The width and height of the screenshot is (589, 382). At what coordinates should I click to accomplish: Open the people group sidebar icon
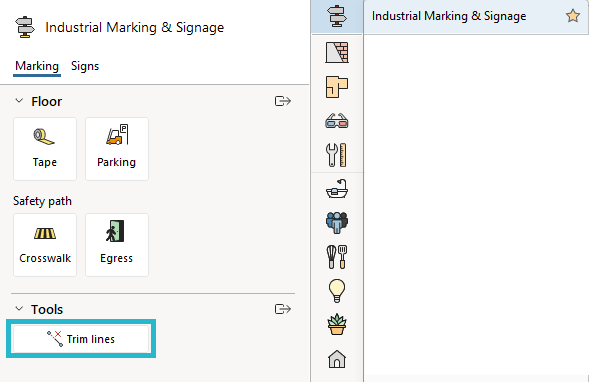pyautogui.click(x=337, y=222)
